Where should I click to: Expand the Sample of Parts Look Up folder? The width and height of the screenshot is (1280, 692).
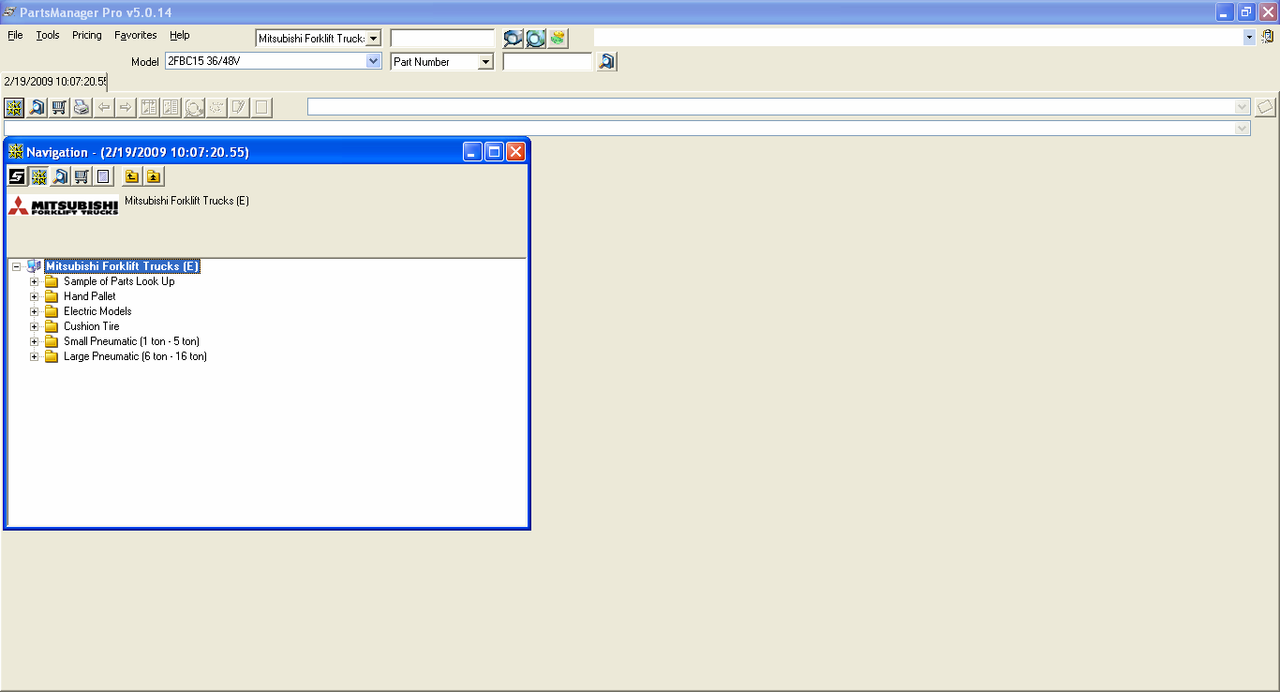click(x=34, y=282)
